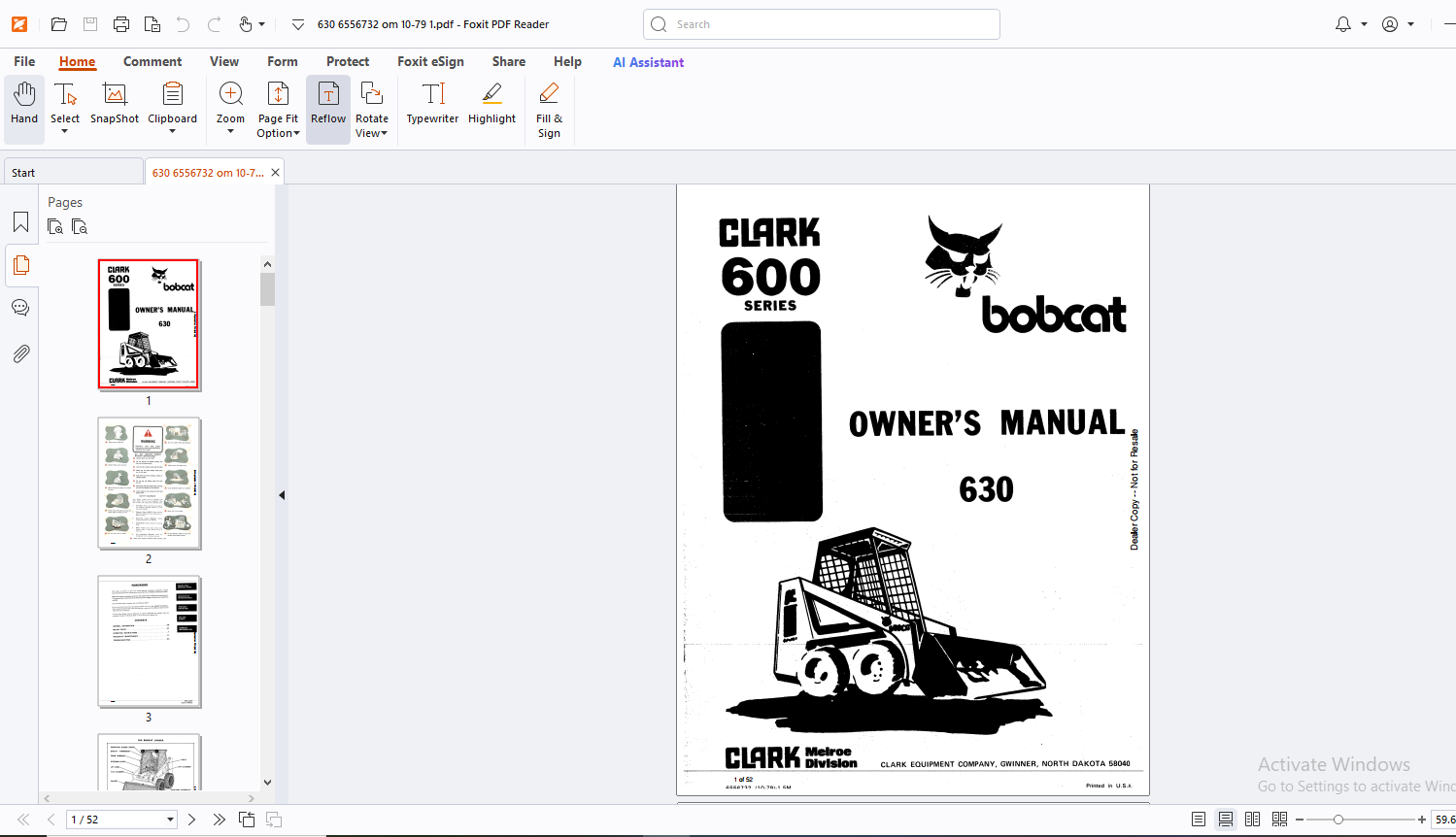Select Single Page view mode
Screen dimensions: 1456x837
(1199, 820)
